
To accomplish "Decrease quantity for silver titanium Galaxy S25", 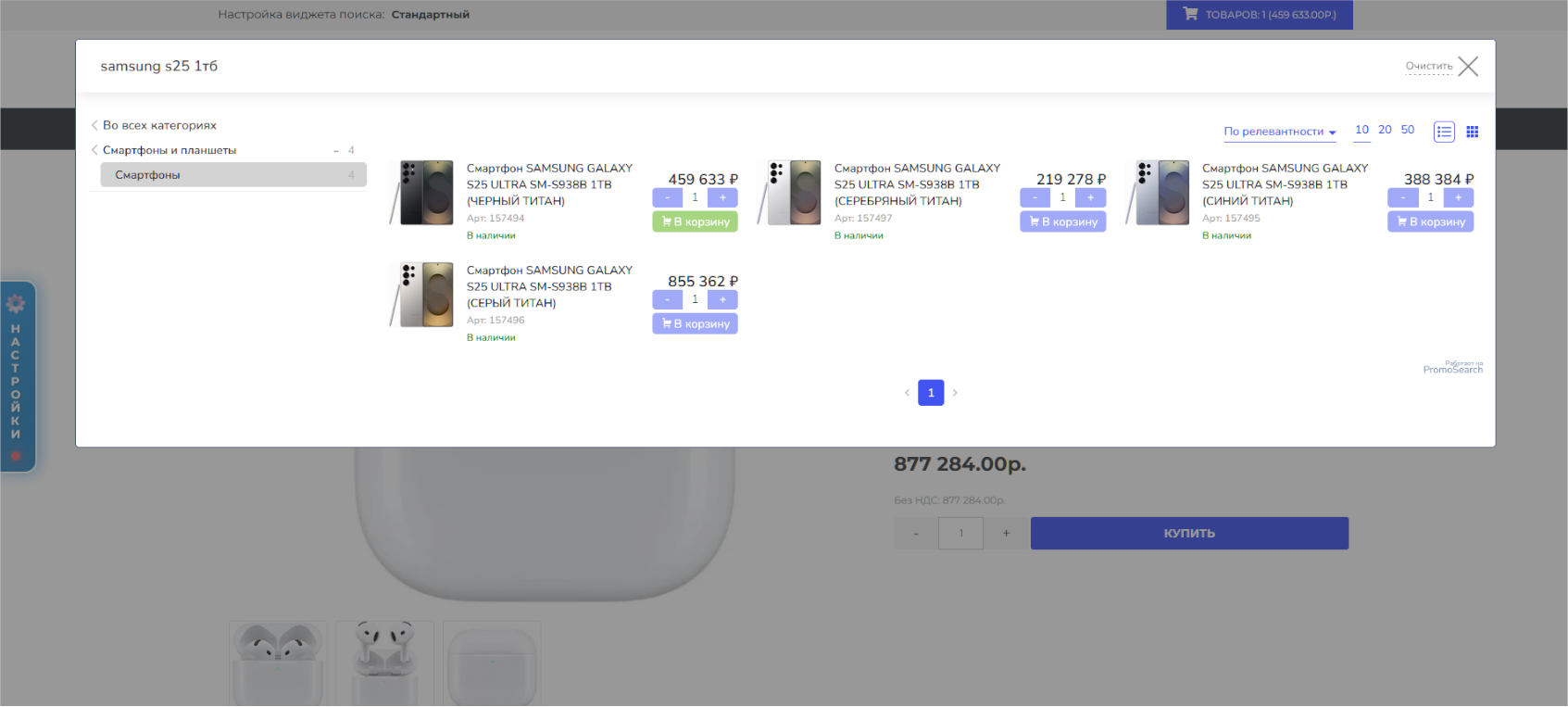I will tap(1035, 197).
